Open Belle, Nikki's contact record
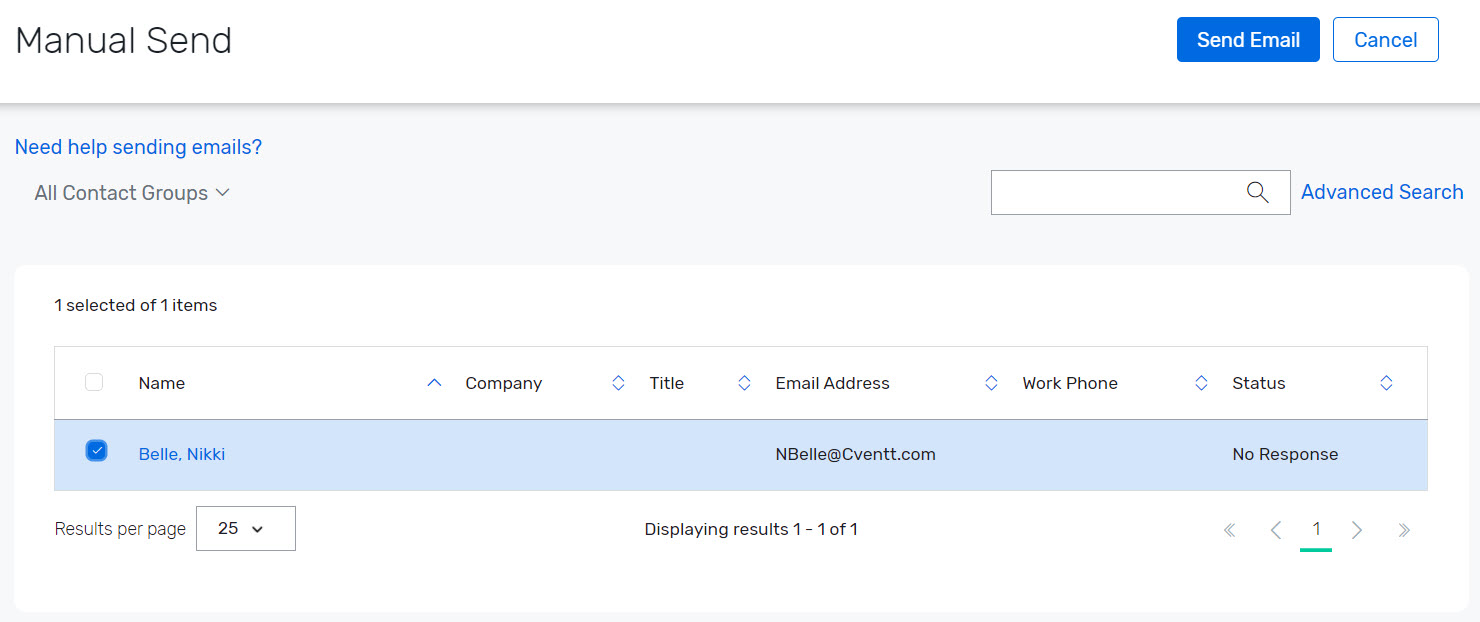This screenshot has height=622, width=1480. pos(181,454)
